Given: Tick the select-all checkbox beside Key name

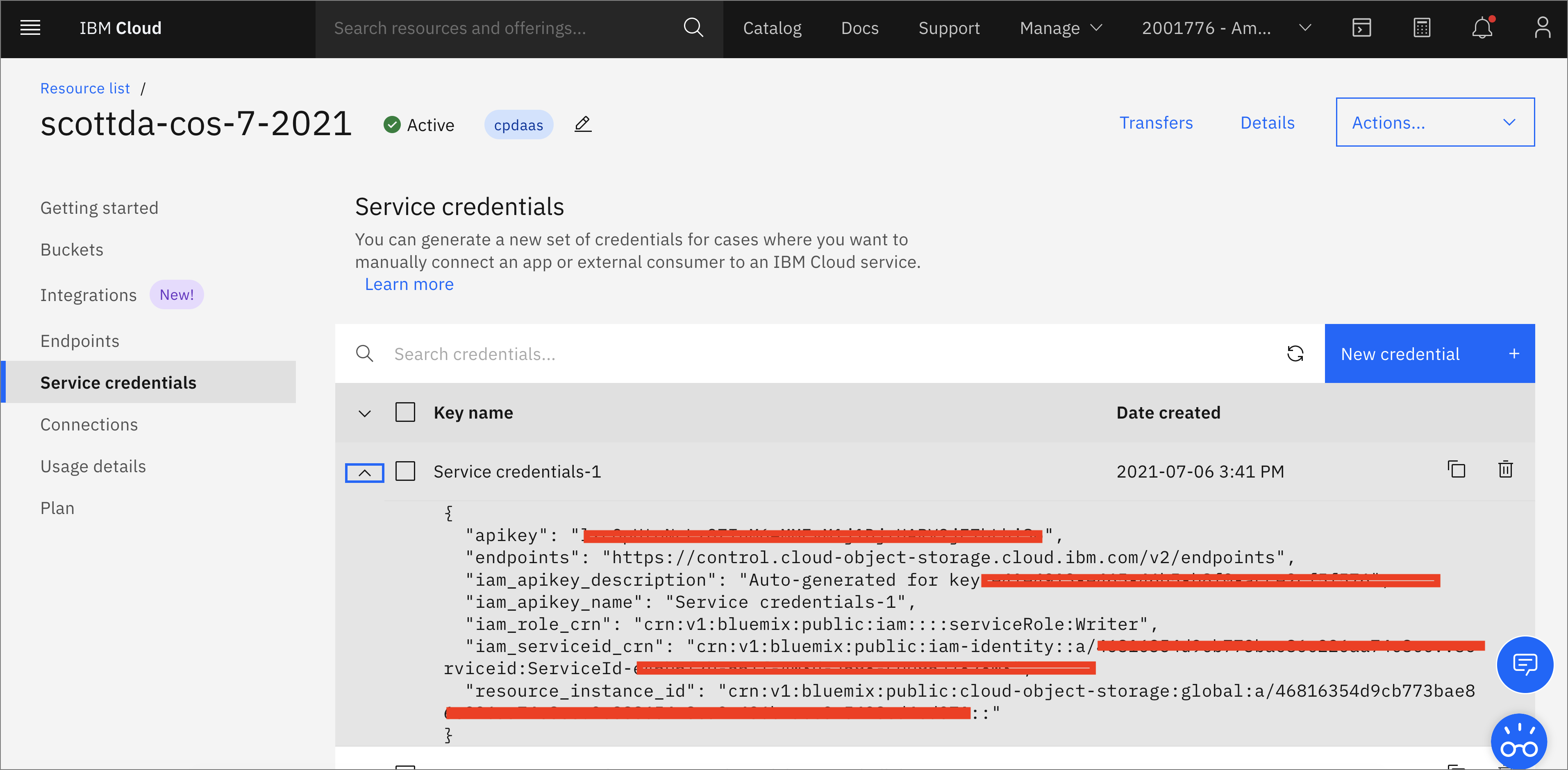Looking at the screenshot, I should point(405,412).
